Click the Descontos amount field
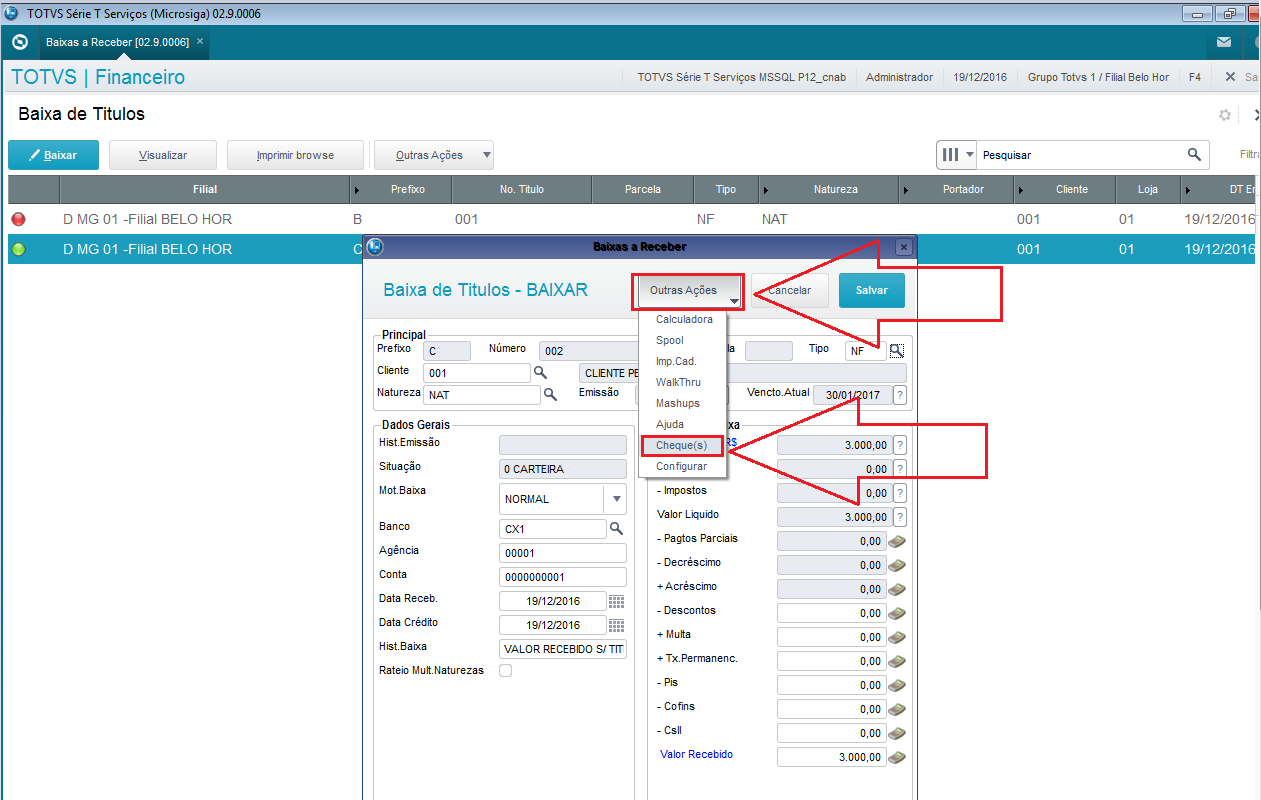The image size is (1261, 800). (831, 613)
